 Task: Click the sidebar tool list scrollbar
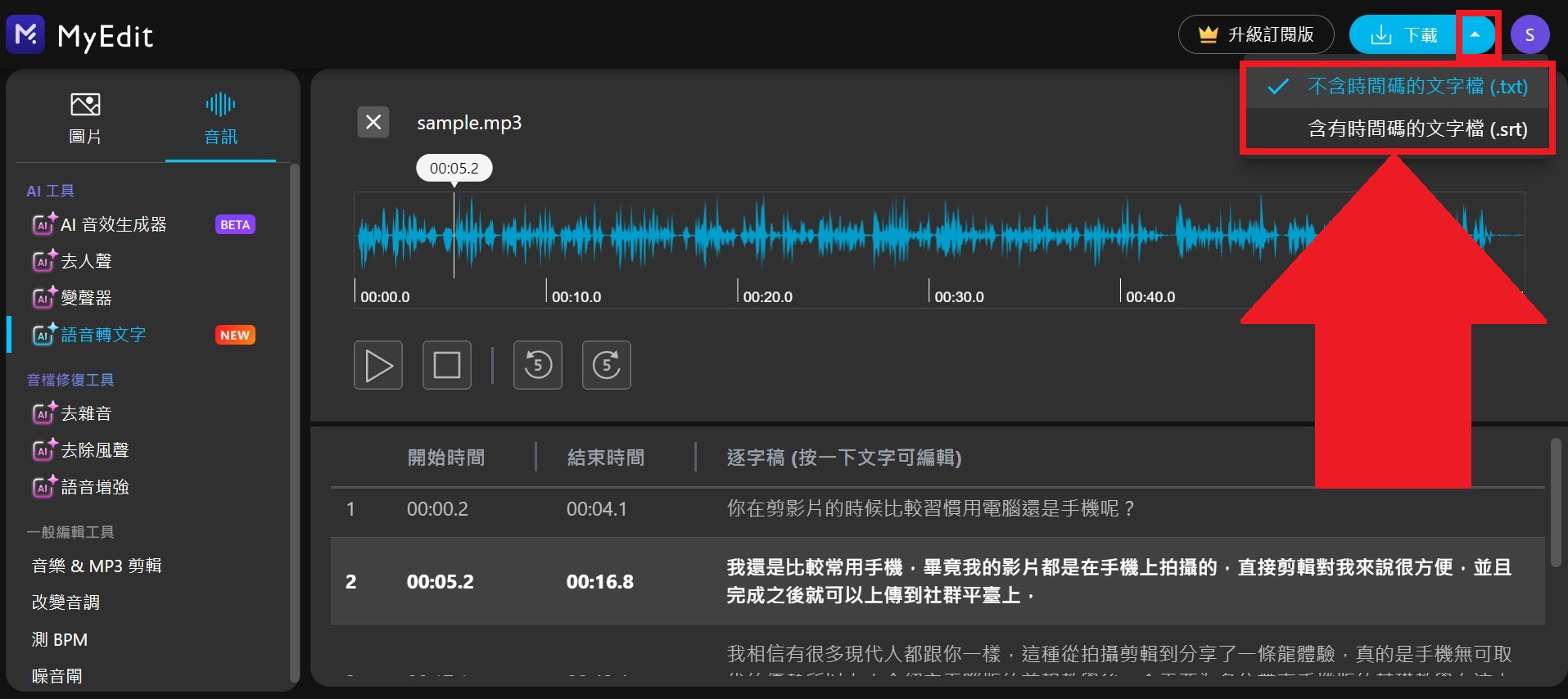(x=295, y=423)
